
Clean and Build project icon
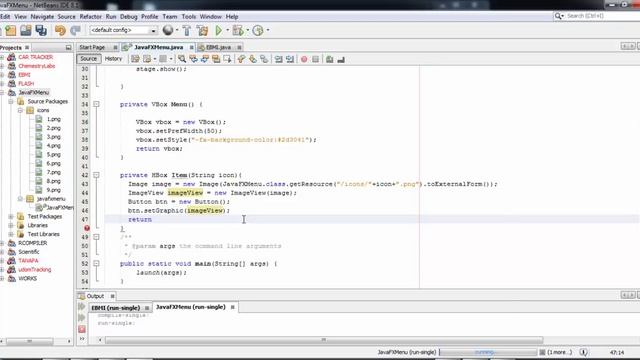[202, 30]
